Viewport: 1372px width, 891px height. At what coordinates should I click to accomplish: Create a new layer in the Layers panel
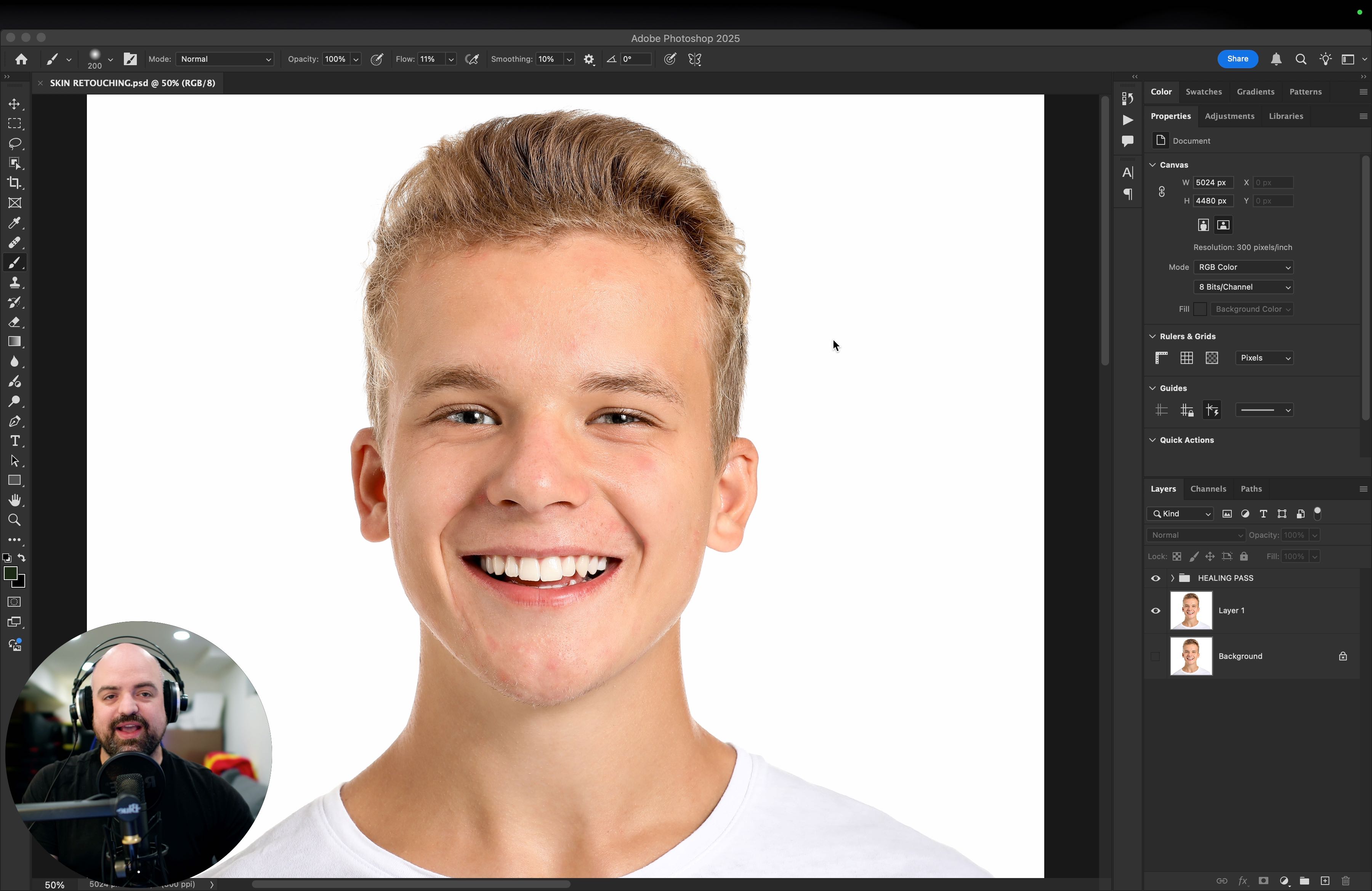[1325, 881]
